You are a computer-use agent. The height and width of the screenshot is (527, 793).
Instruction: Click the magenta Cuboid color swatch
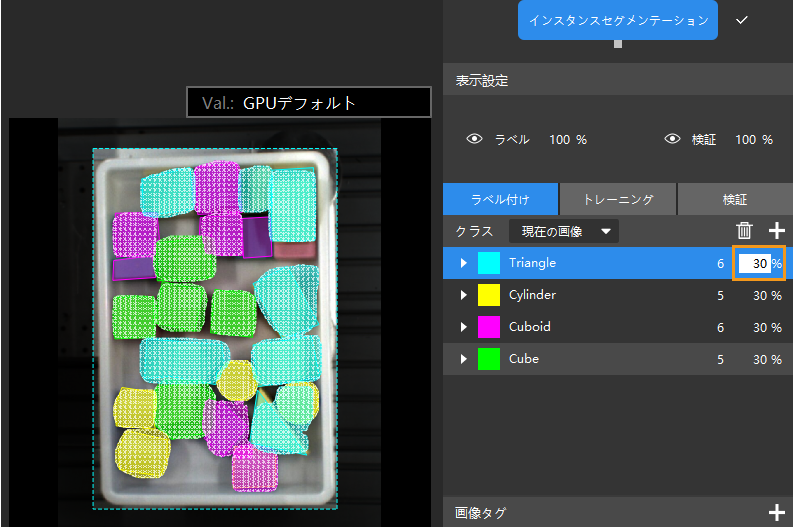click(x=489, y=327)
